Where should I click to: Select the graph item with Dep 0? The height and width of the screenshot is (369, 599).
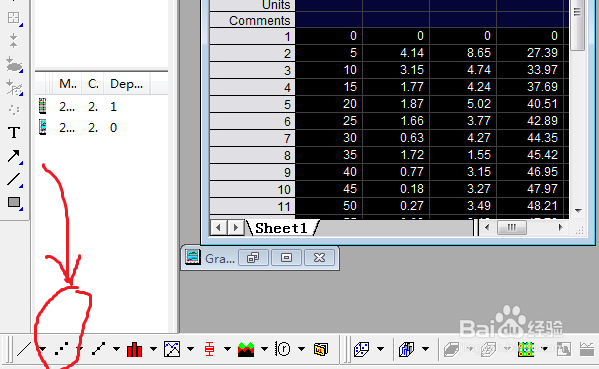coord(78,128)
